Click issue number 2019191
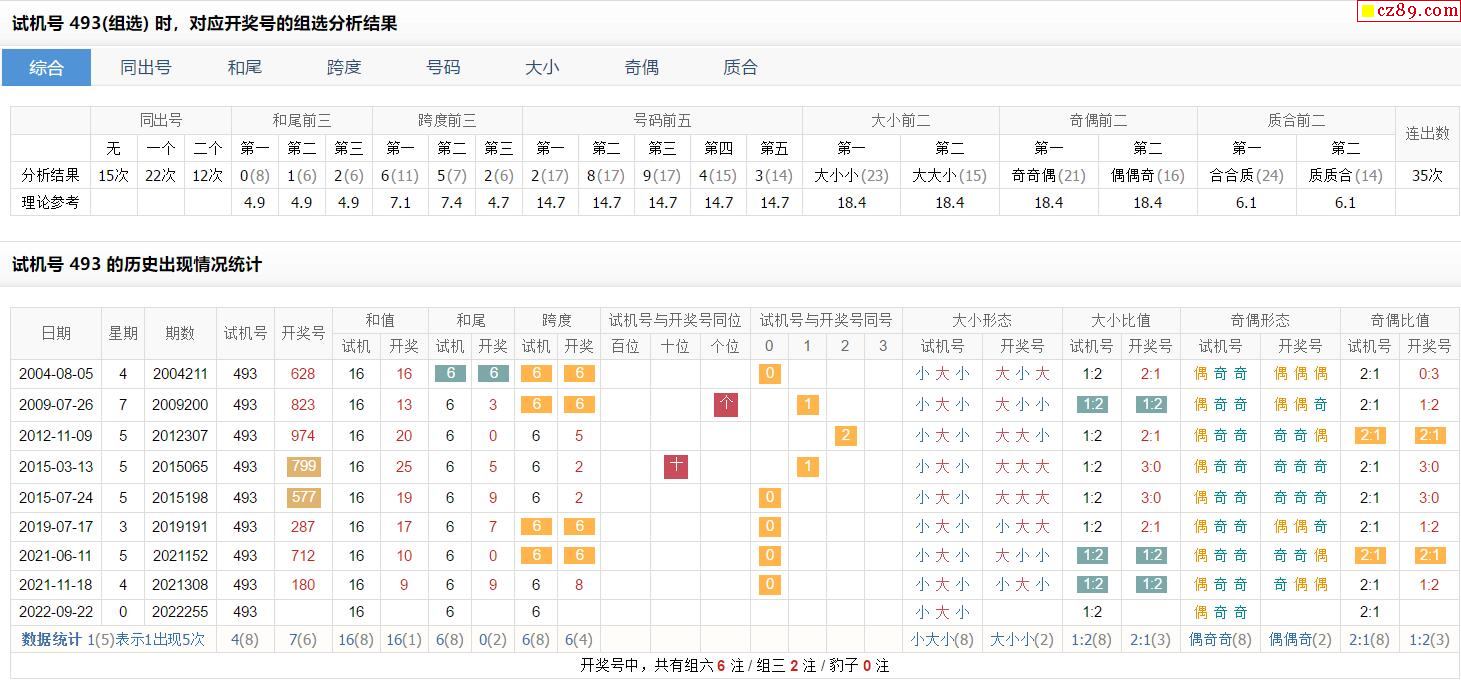This screenshot has height=683, width=1461. 180,526
